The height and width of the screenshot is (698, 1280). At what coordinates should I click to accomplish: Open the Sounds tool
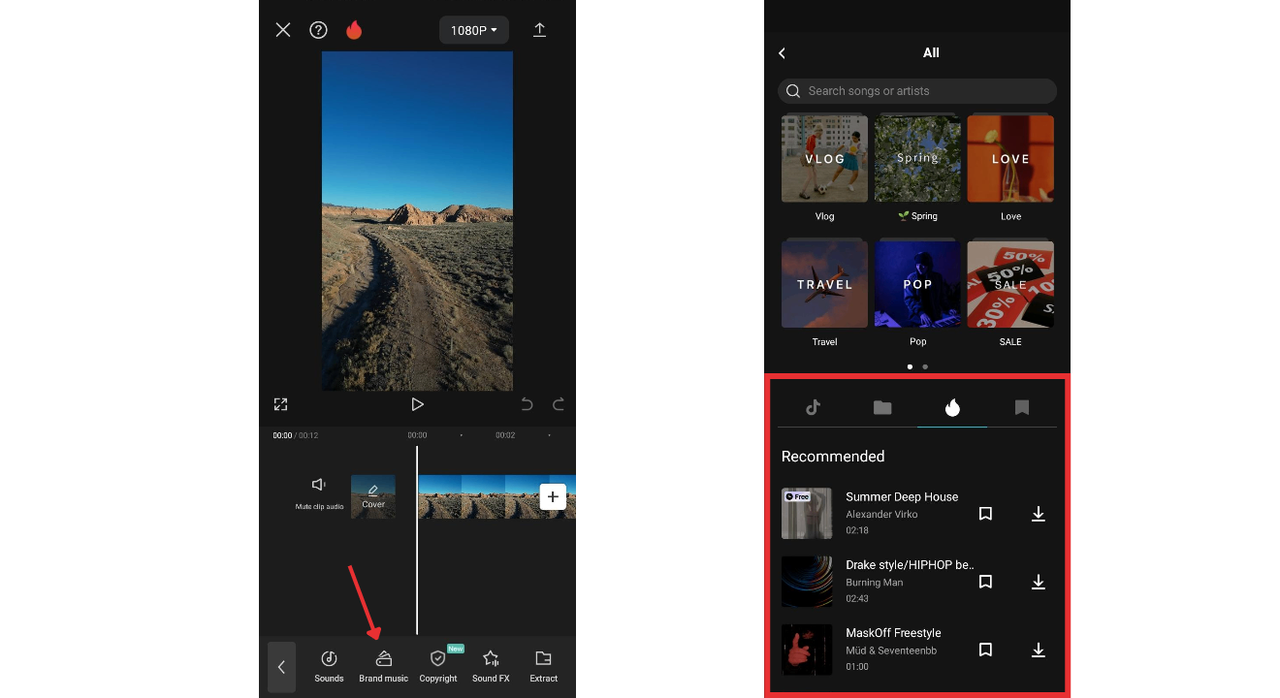click(329, 666)
